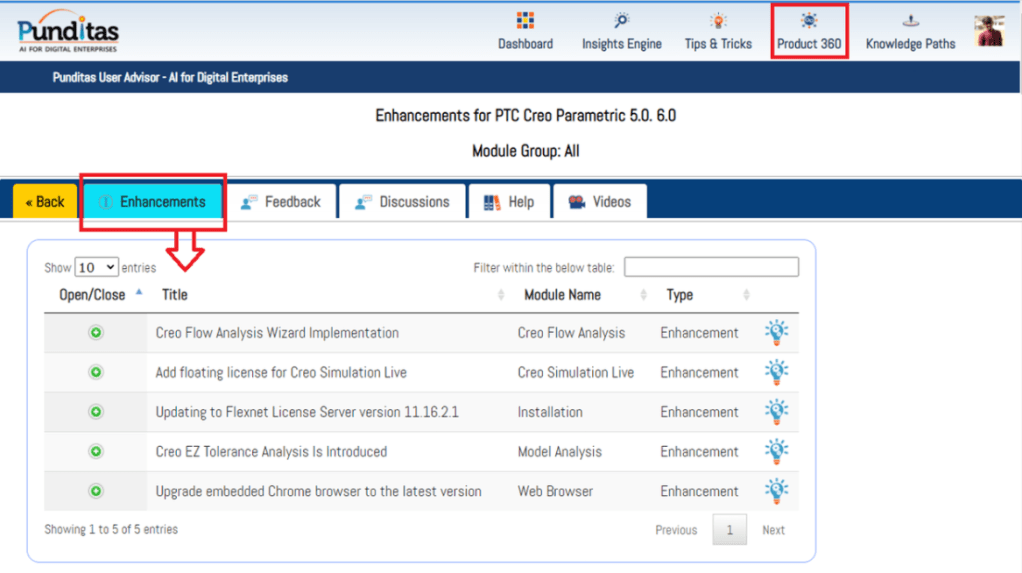The height and width of the screenshot is (573, 1022).
Task: Click the Back button
Action: click(45, 202)
